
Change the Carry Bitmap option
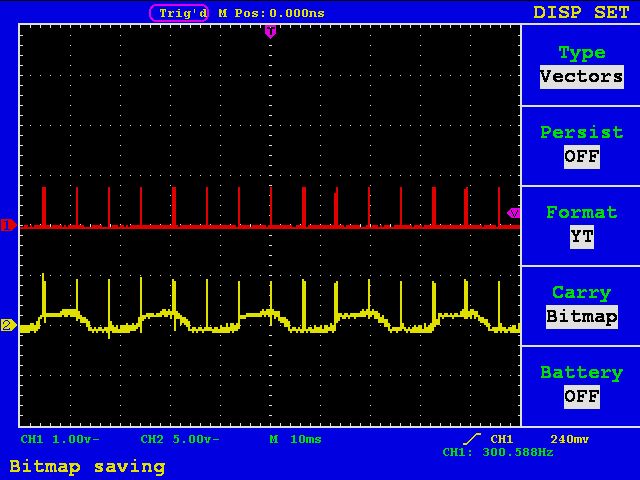coord(581,316)
